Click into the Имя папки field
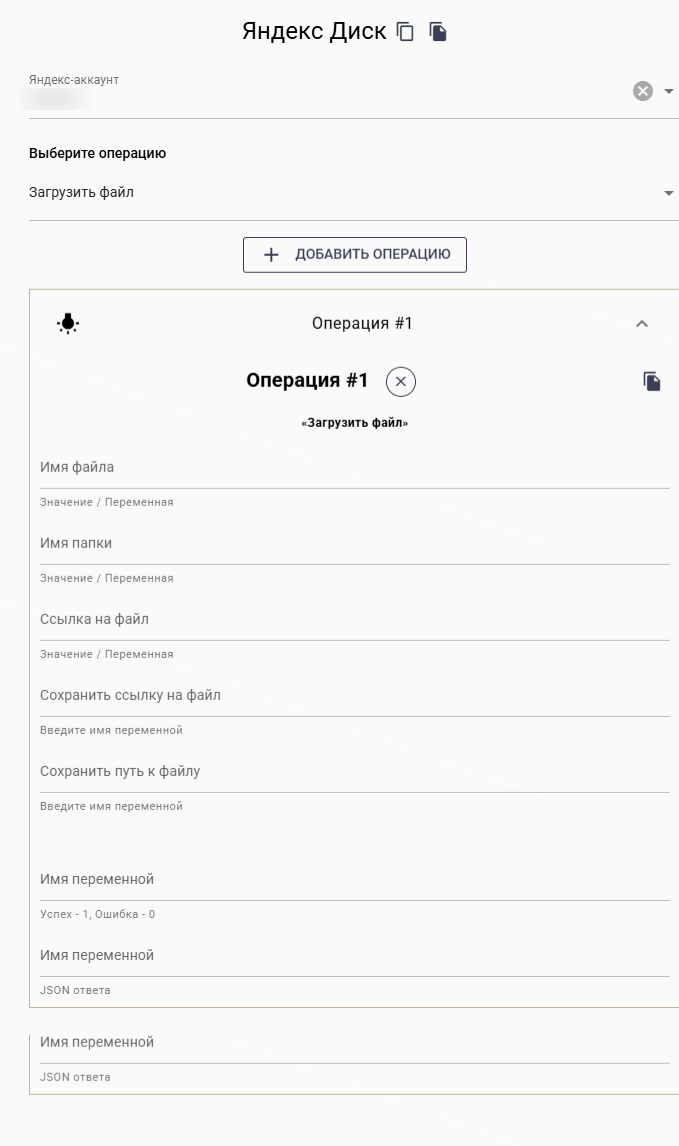 [354, 544]
